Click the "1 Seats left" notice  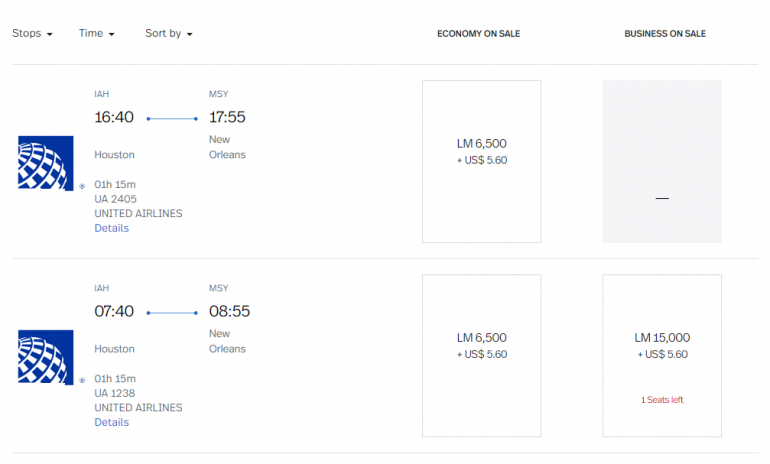pyautogui.click(x=662, y=400)
